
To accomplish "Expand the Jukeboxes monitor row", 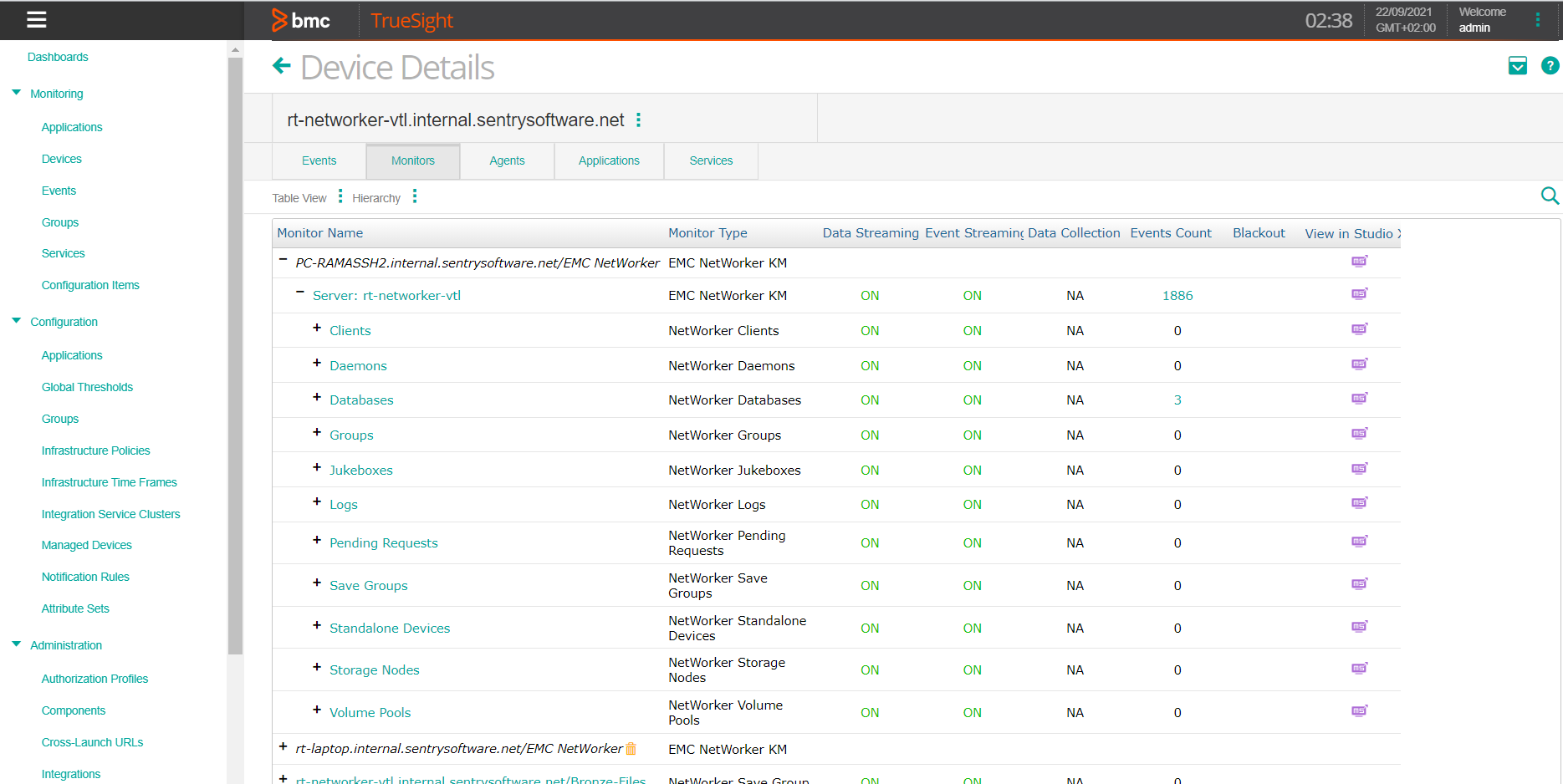I will [316, 468].
